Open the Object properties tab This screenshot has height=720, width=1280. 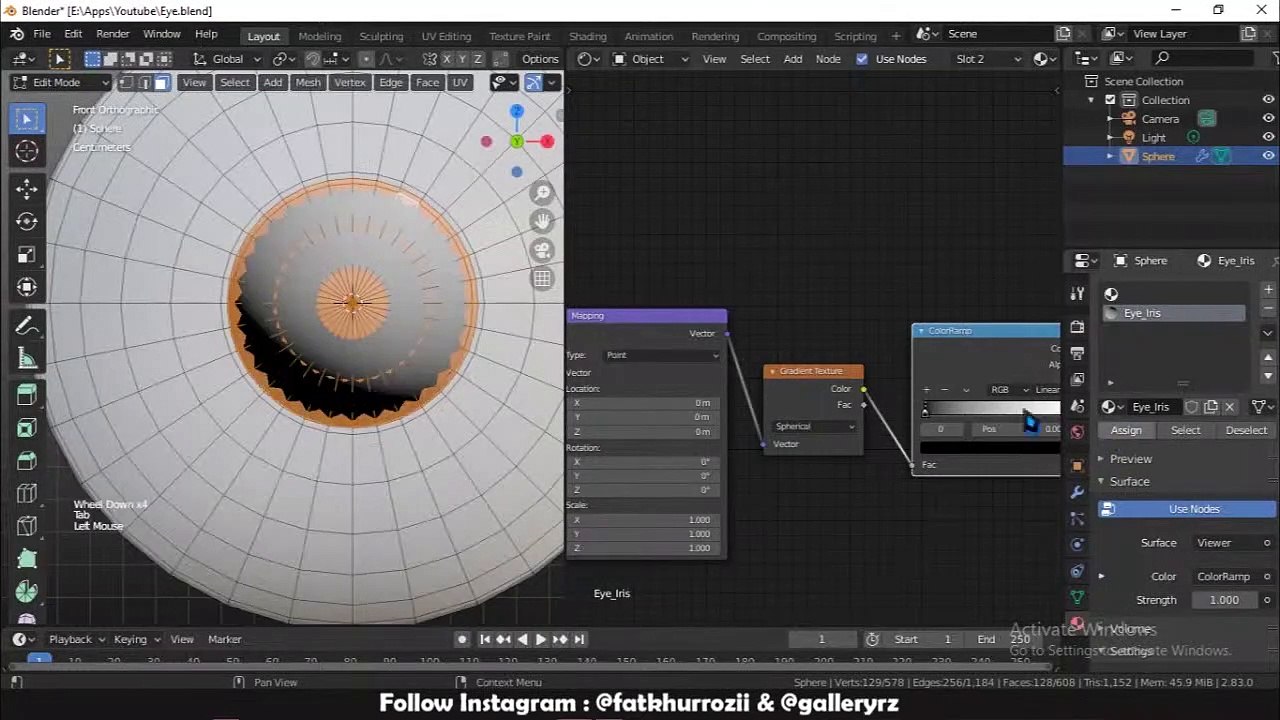[1077, 466]
